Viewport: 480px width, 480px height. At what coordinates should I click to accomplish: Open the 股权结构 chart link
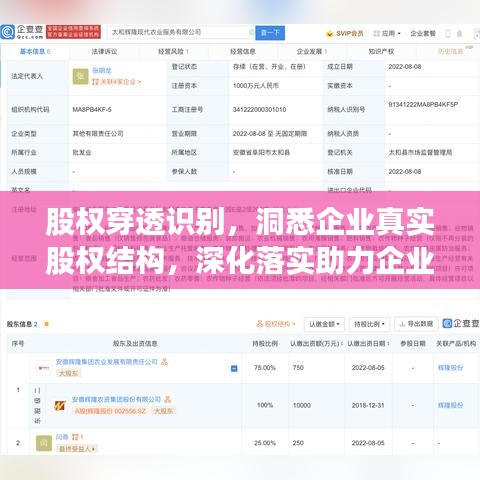click(x=276, y=324)
